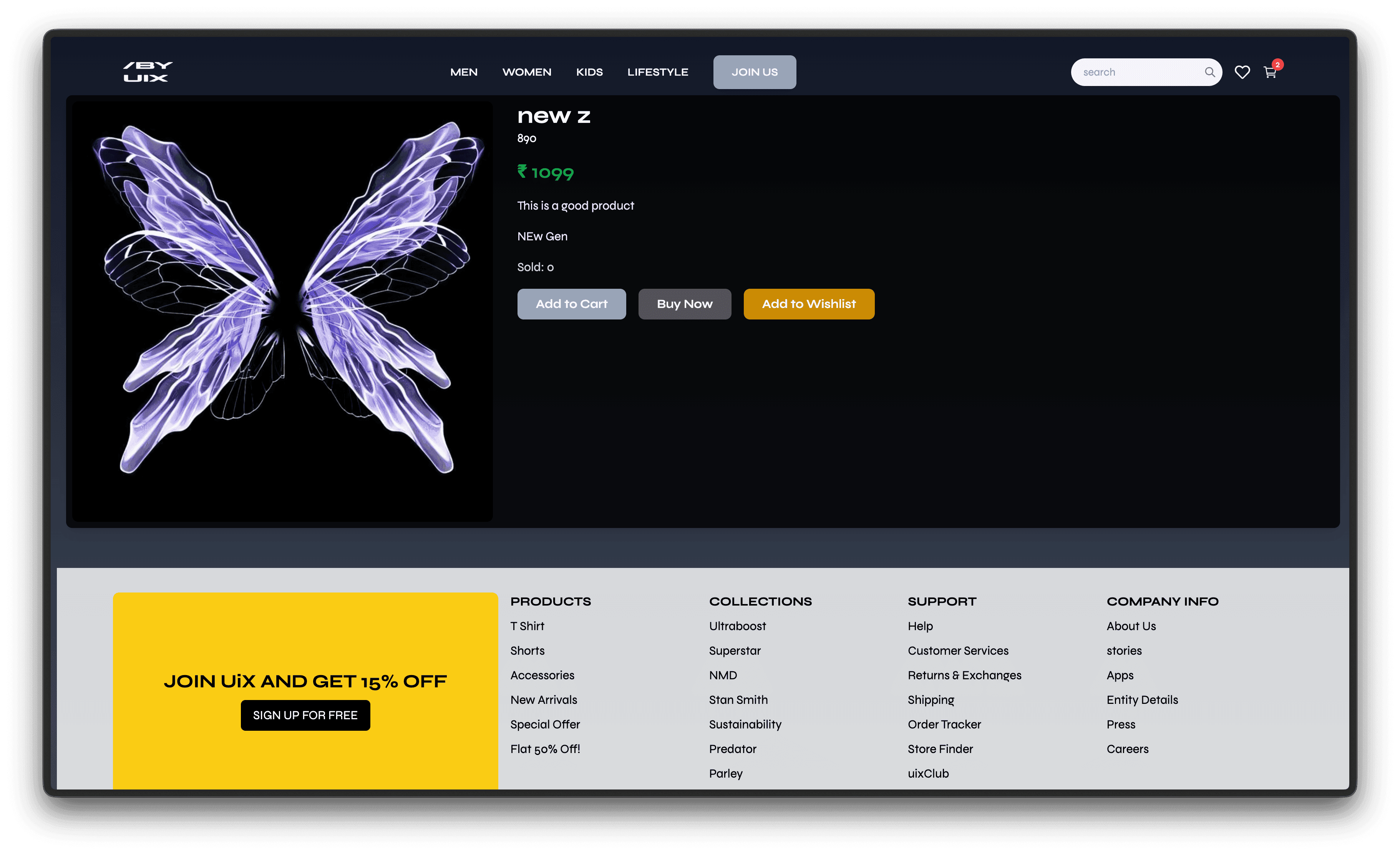This screenshot has height=854, width=1400.
Task: Open the Store Finder link
Action: point(941,749)
